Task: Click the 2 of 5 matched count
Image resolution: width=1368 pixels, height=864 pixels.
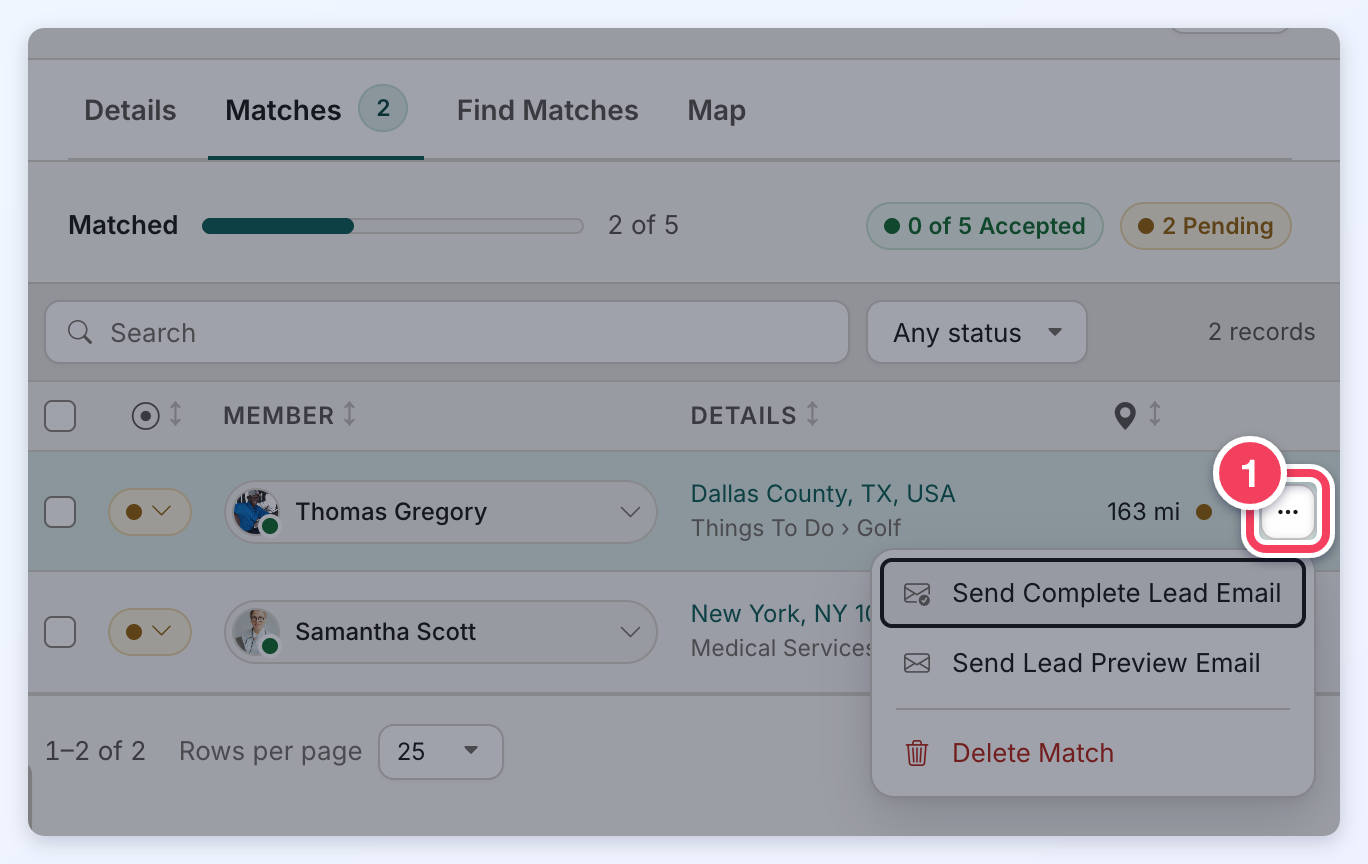Action: tap(643, 226)
